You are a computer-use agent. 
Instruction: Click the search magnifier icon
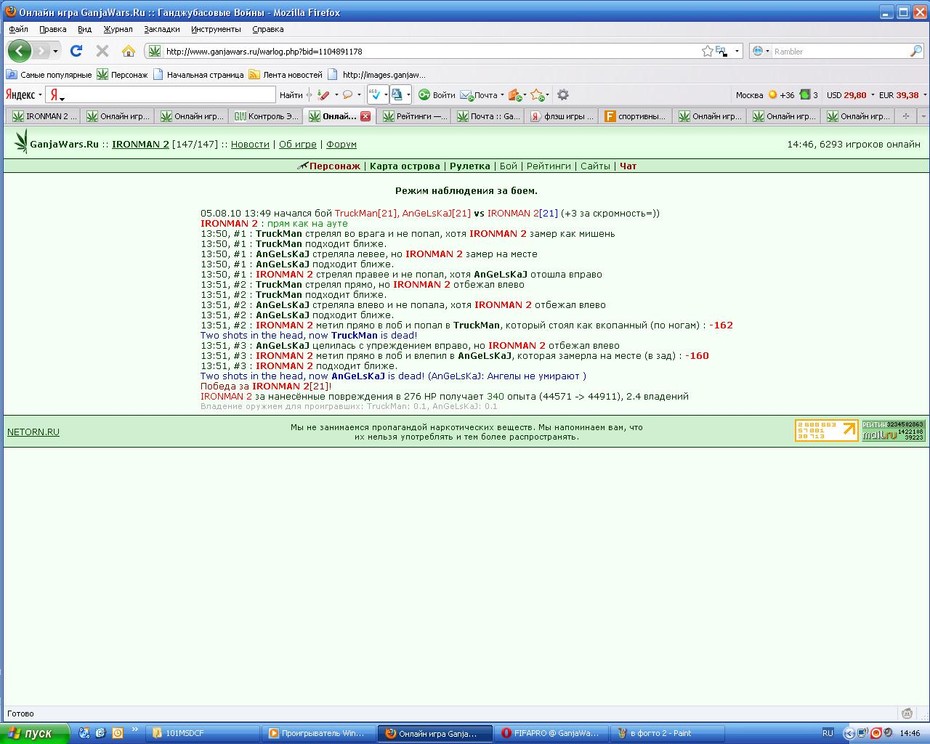coord(916,52)
